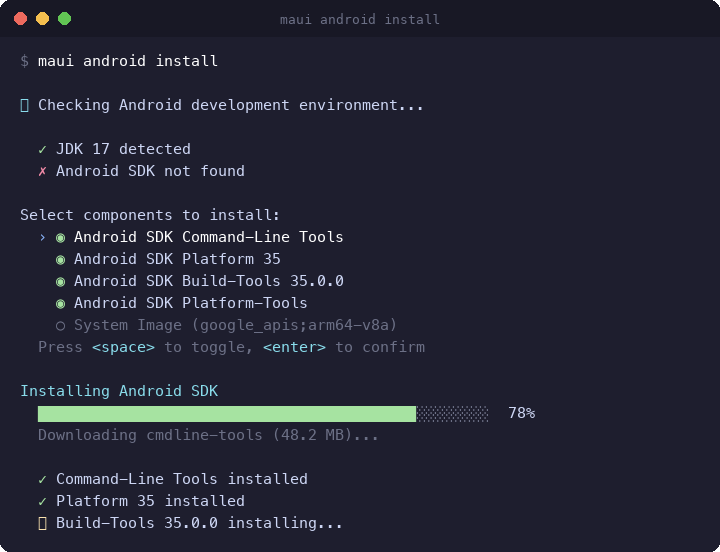Toggle Android SDK Build-Tools 35.0.0 radio marker
The height and width of the screenshot is (552, 720).
60,282
